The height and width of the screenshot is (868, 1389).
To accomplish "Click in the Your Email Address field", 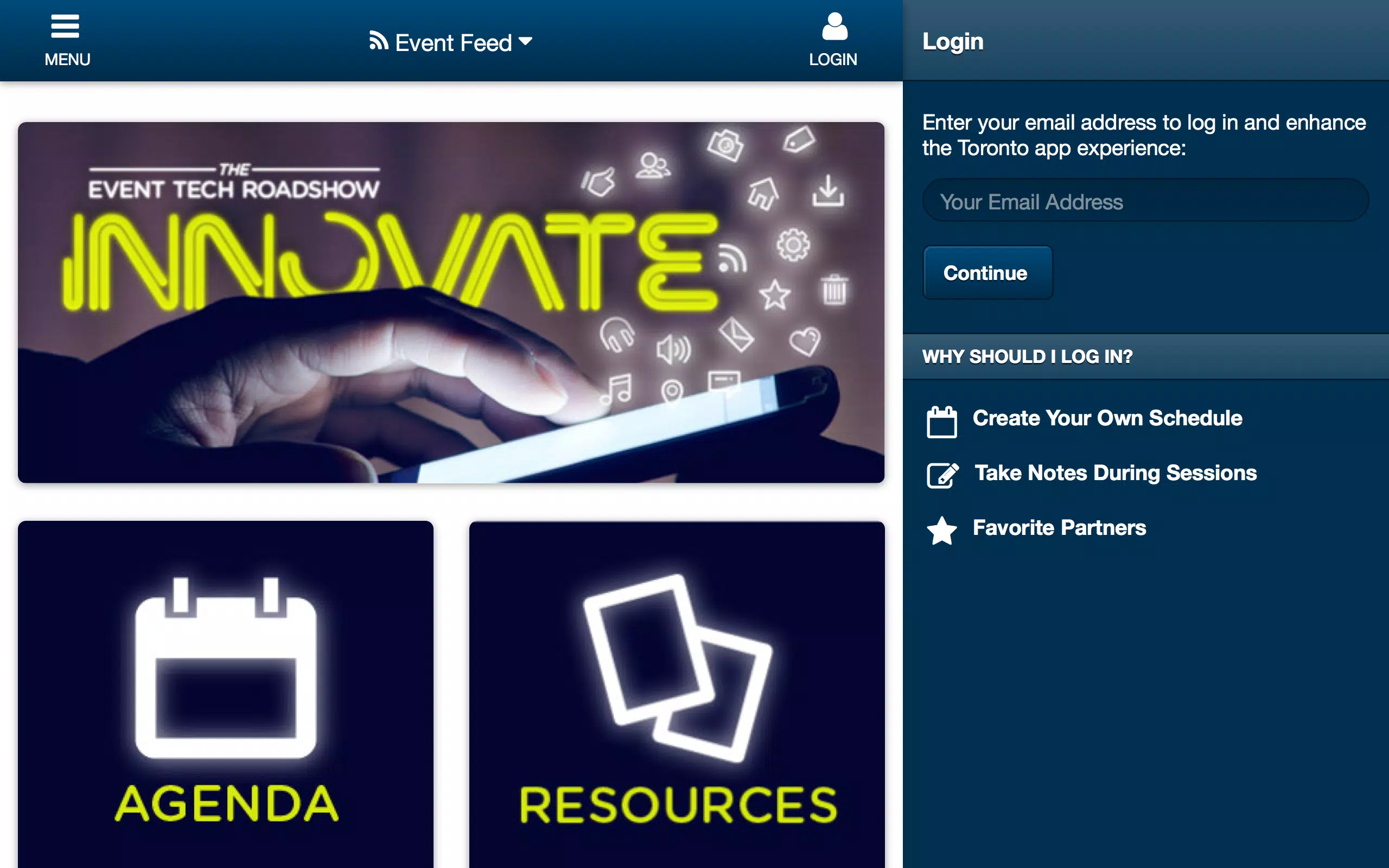I will (1145, 200).
